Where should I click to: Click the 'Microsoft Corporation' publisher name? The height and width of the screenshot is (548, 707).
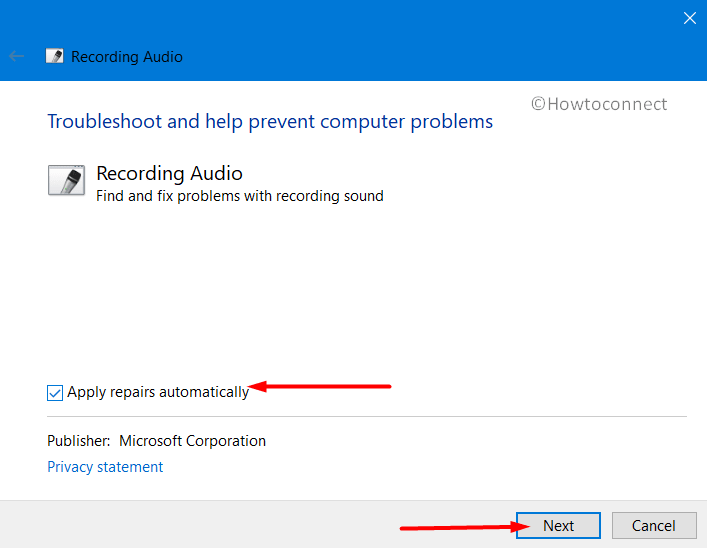(193, 441)
